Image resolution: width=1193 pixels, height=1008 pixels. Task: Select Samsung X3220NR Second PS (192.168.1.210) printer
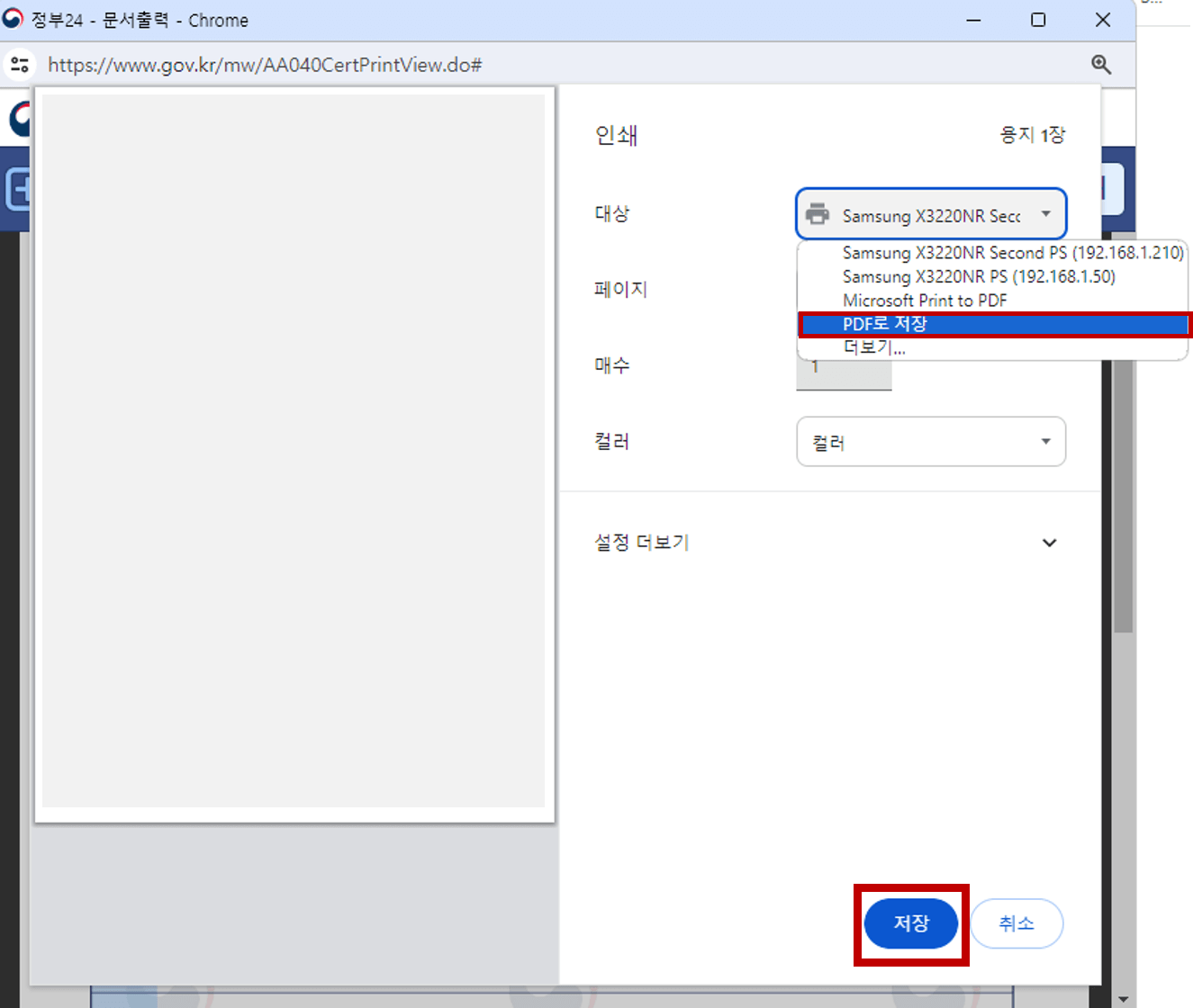coord(1012,253)
